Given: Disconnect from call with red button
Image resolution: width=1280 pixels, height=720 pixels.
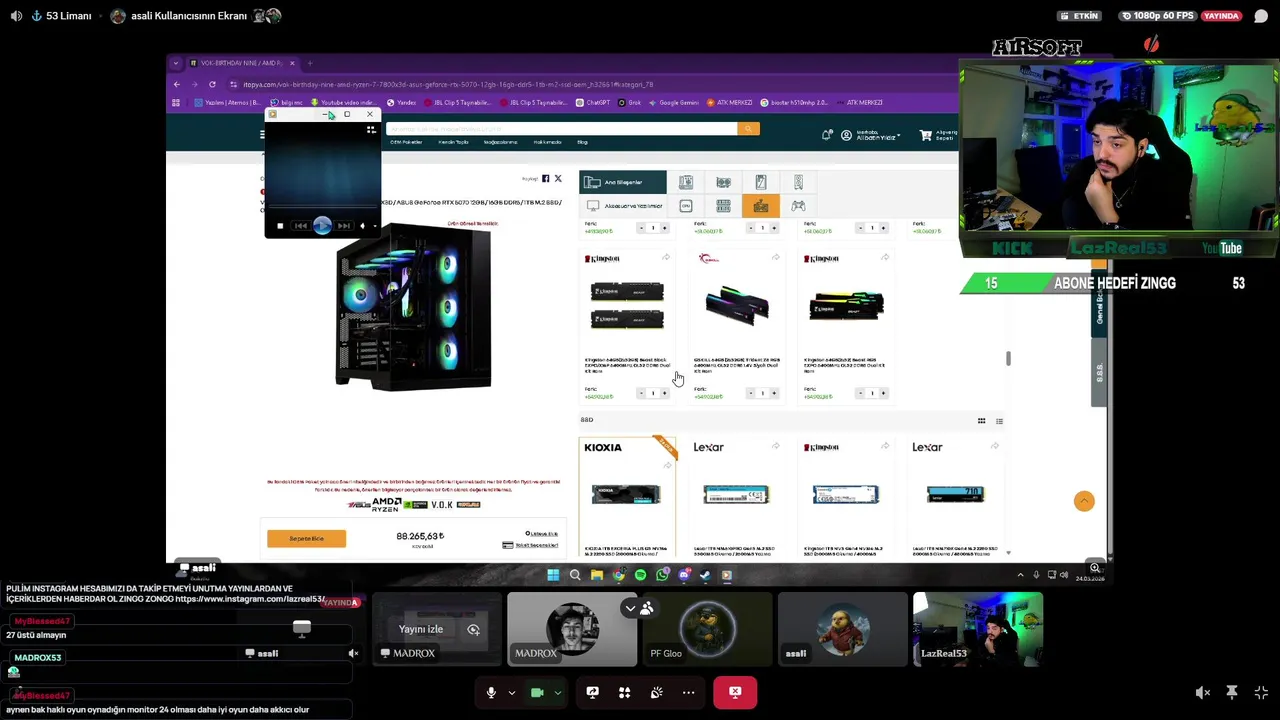Looking at the screenshot, I should coord(735,692).
